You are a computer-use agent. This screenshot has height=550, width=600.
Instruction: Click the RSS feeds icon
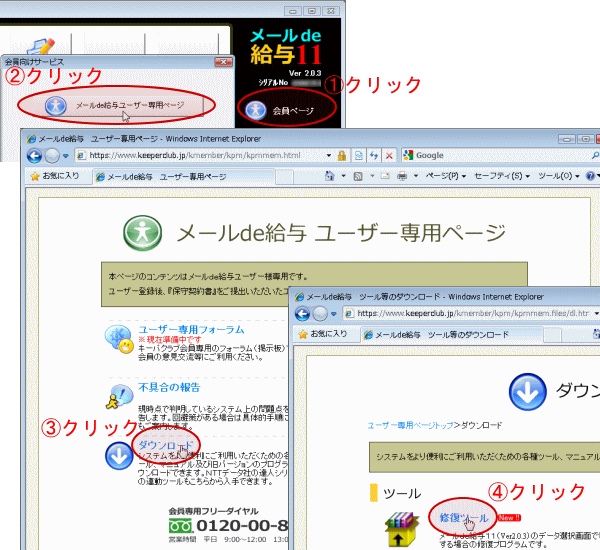point(358,176)
